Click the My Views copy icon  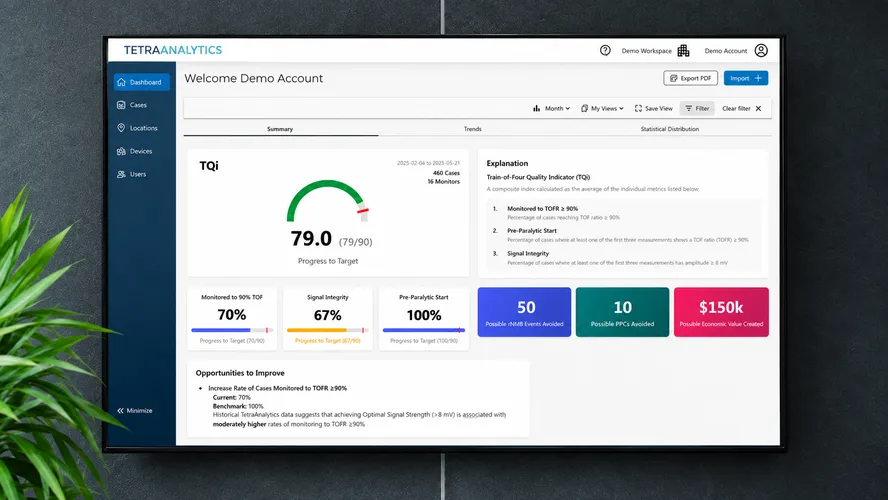(584, 108)
